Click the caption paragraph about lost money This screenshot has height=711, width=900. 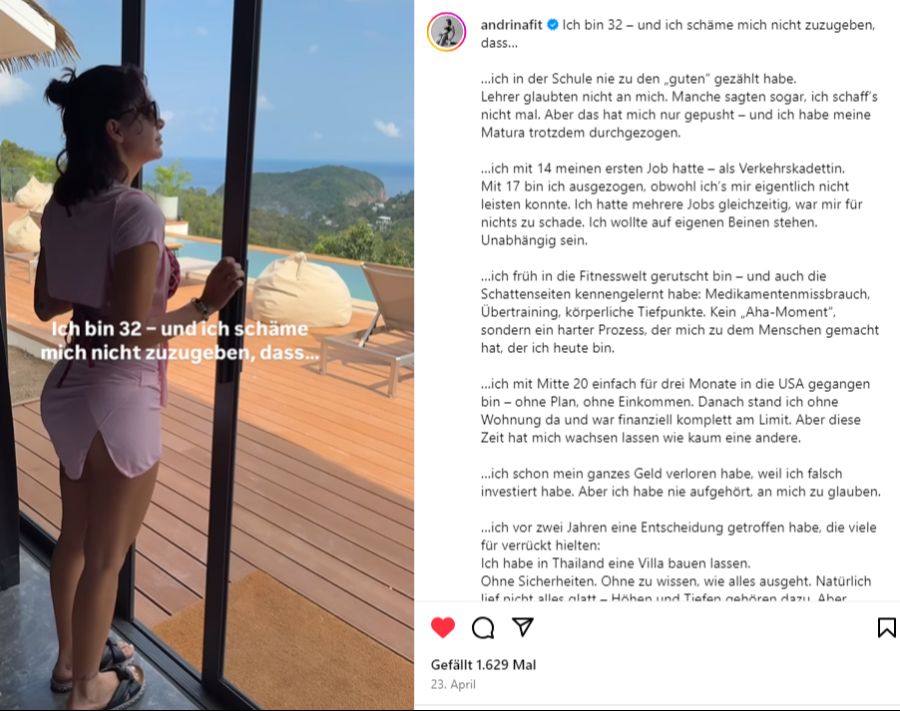pos(681,482)
